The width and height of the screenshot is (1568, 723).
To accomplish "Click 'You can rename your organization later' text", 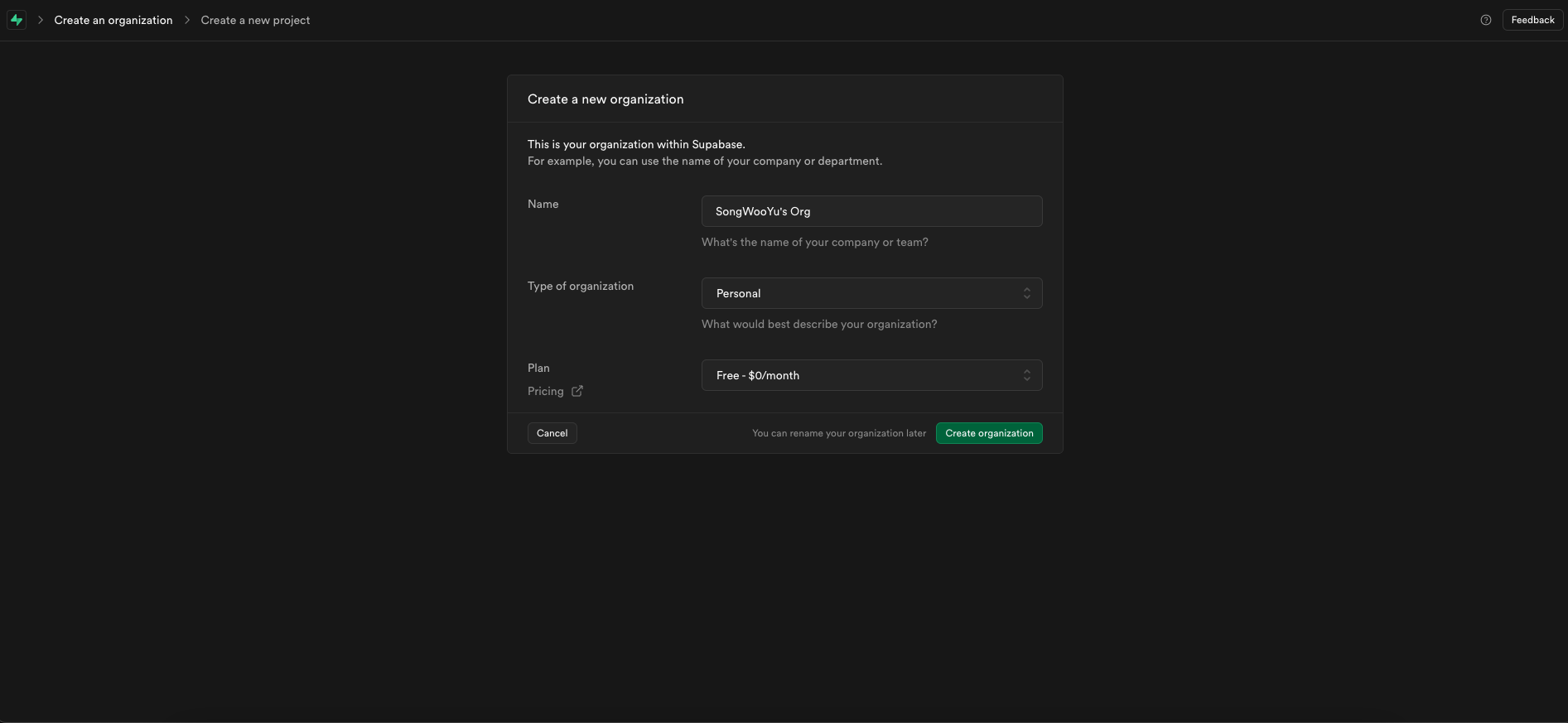I will tap(839, 433).
